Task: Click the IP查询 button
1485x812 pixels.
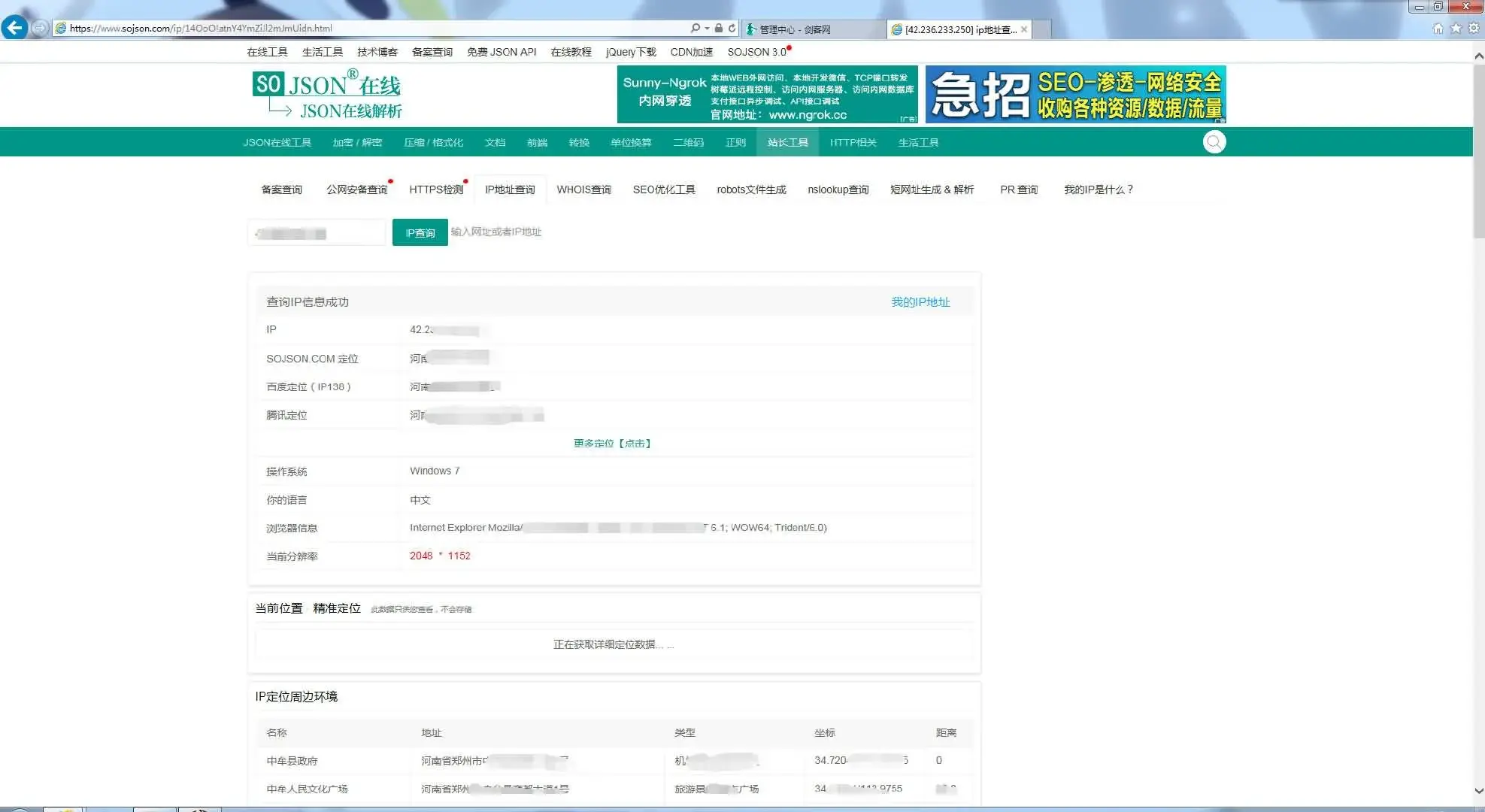Action: click(420, 233)
